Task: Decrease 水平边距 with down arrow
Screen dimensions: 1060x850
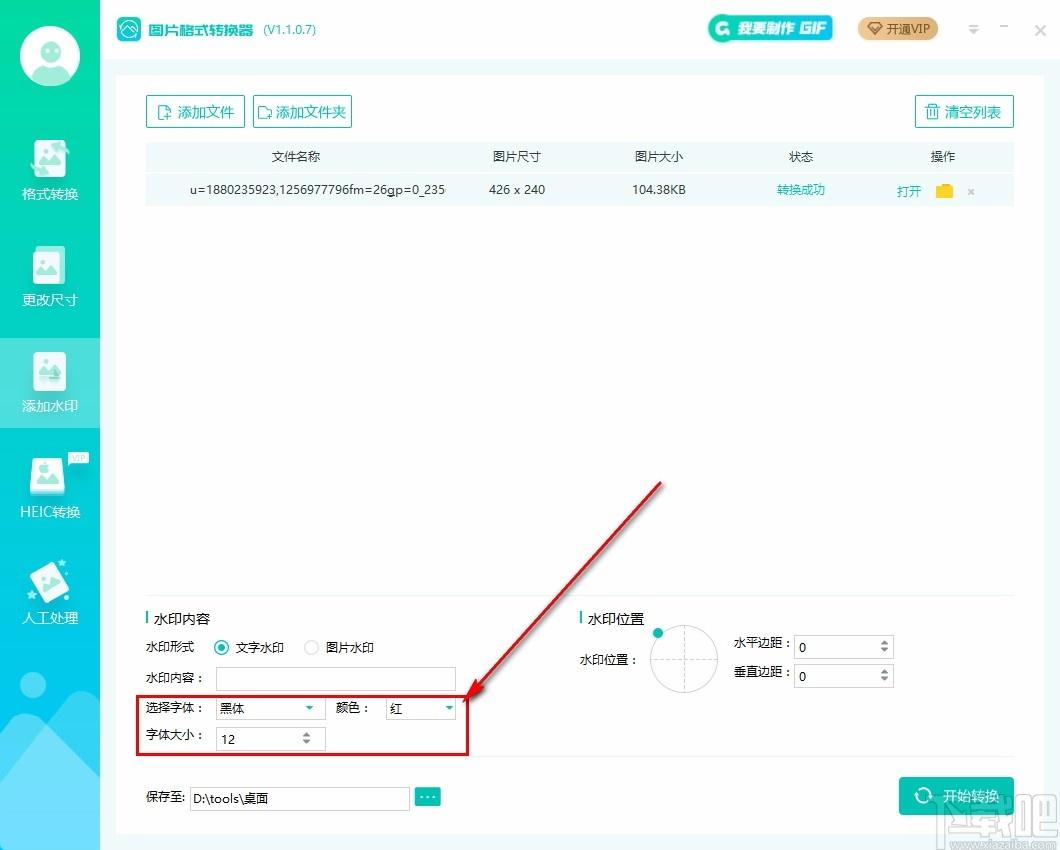Action: [884, 651]
